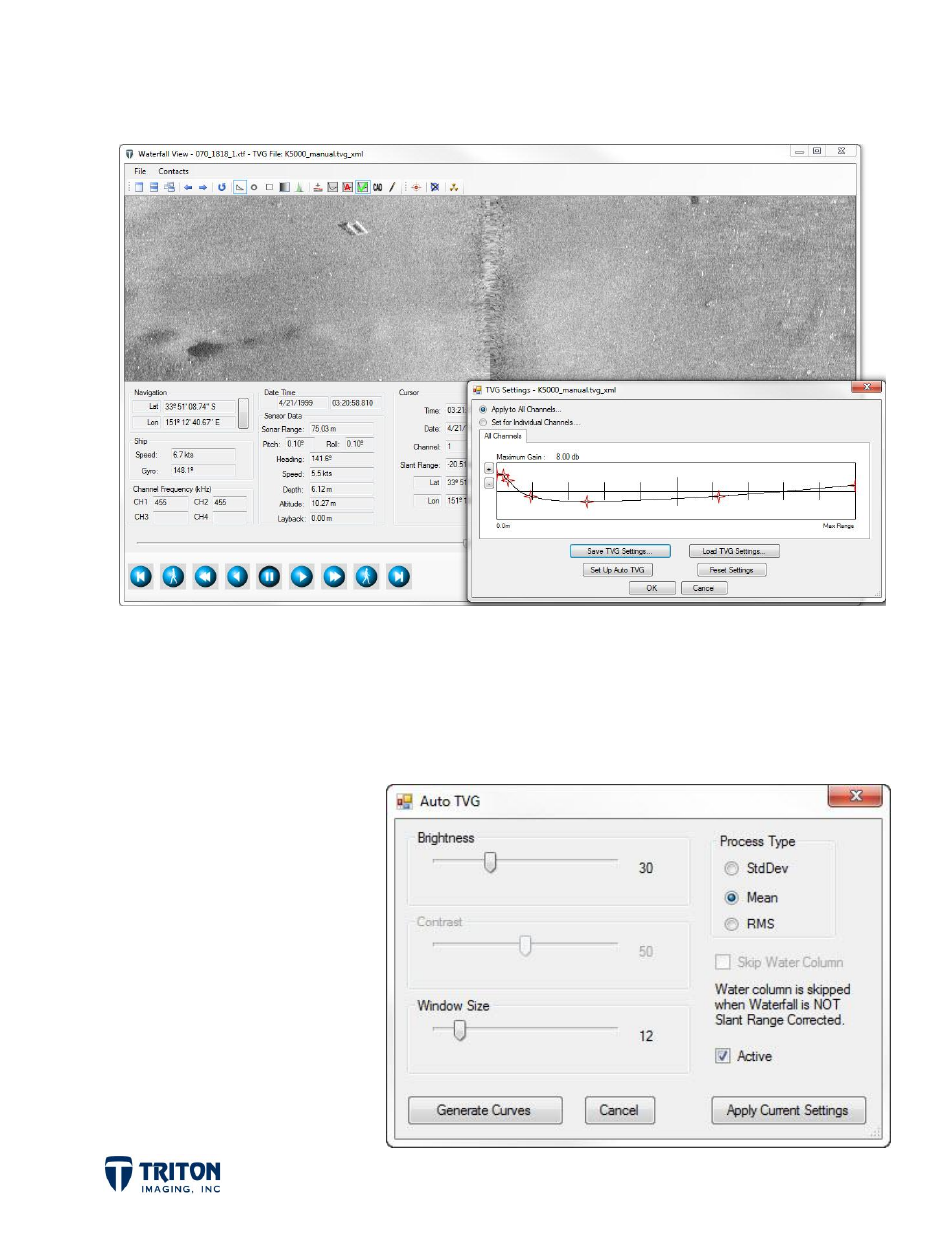Click the plus gain button beside TVG curve
This screenshot has width=952, height=1233.
pos(489,469)
